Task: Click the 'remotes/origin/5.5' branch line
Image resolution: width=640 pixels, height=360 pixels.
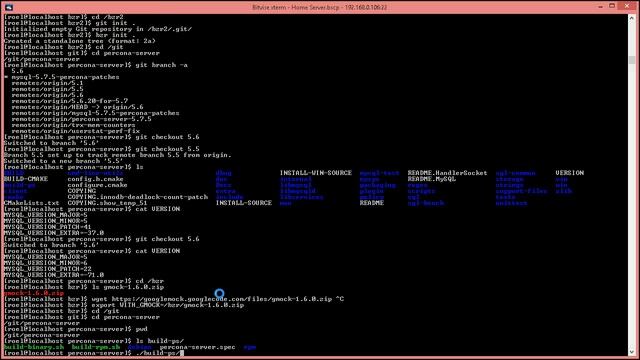Action: point(47,89)
